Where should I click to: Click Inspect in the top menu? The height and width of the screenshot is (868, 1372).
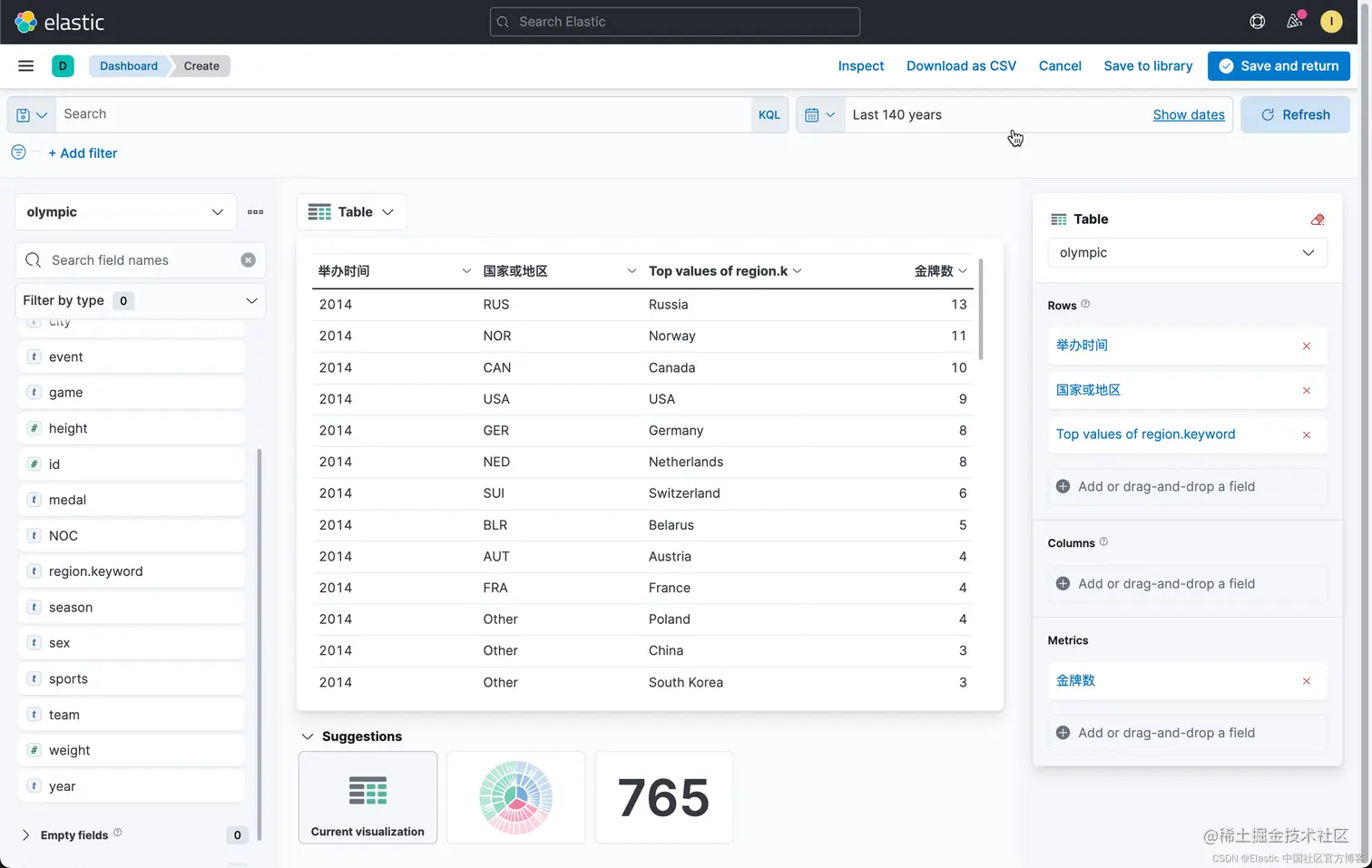coord(860,65)
